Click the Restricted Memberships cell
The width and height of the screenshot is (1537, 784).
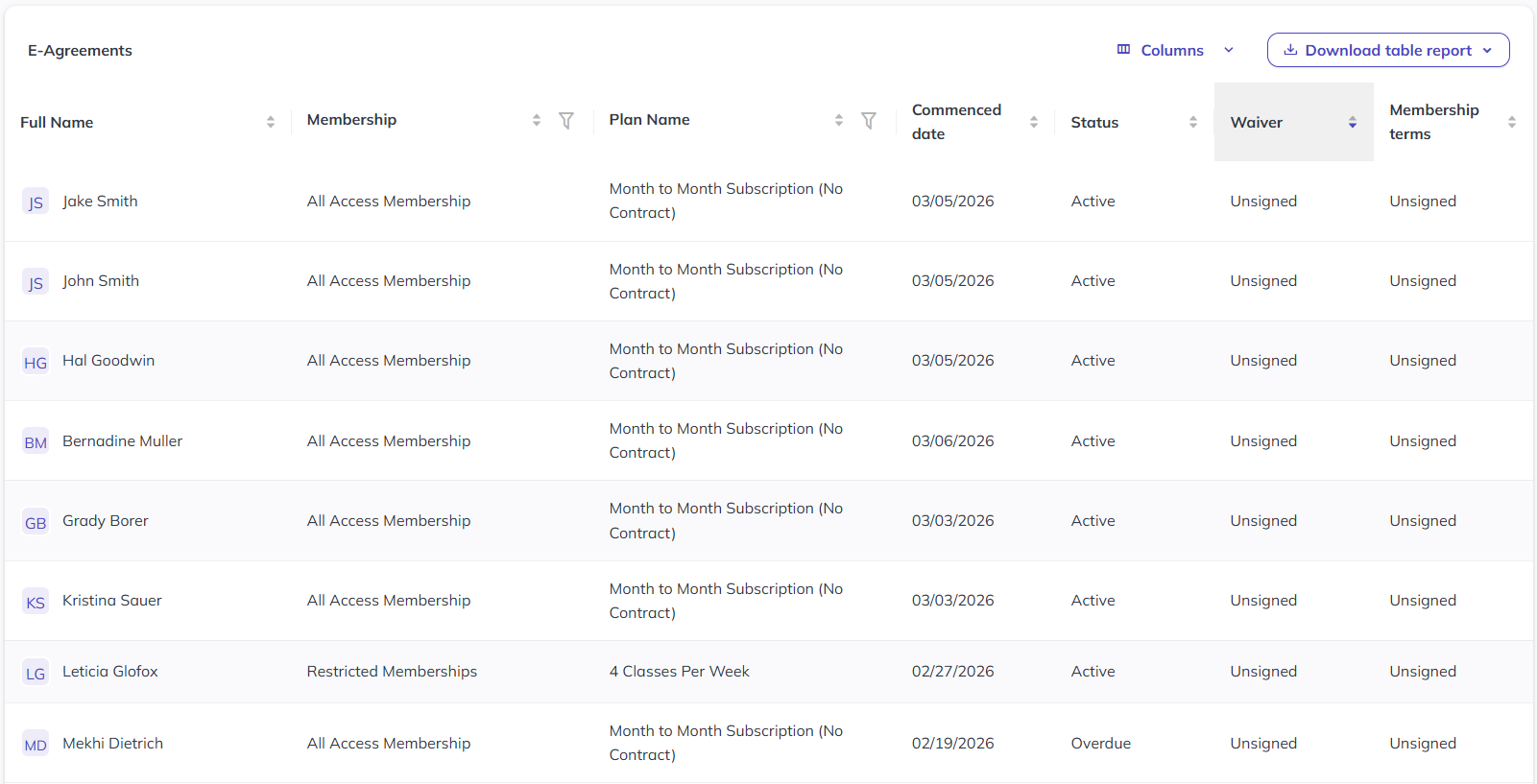pos(392,671)
